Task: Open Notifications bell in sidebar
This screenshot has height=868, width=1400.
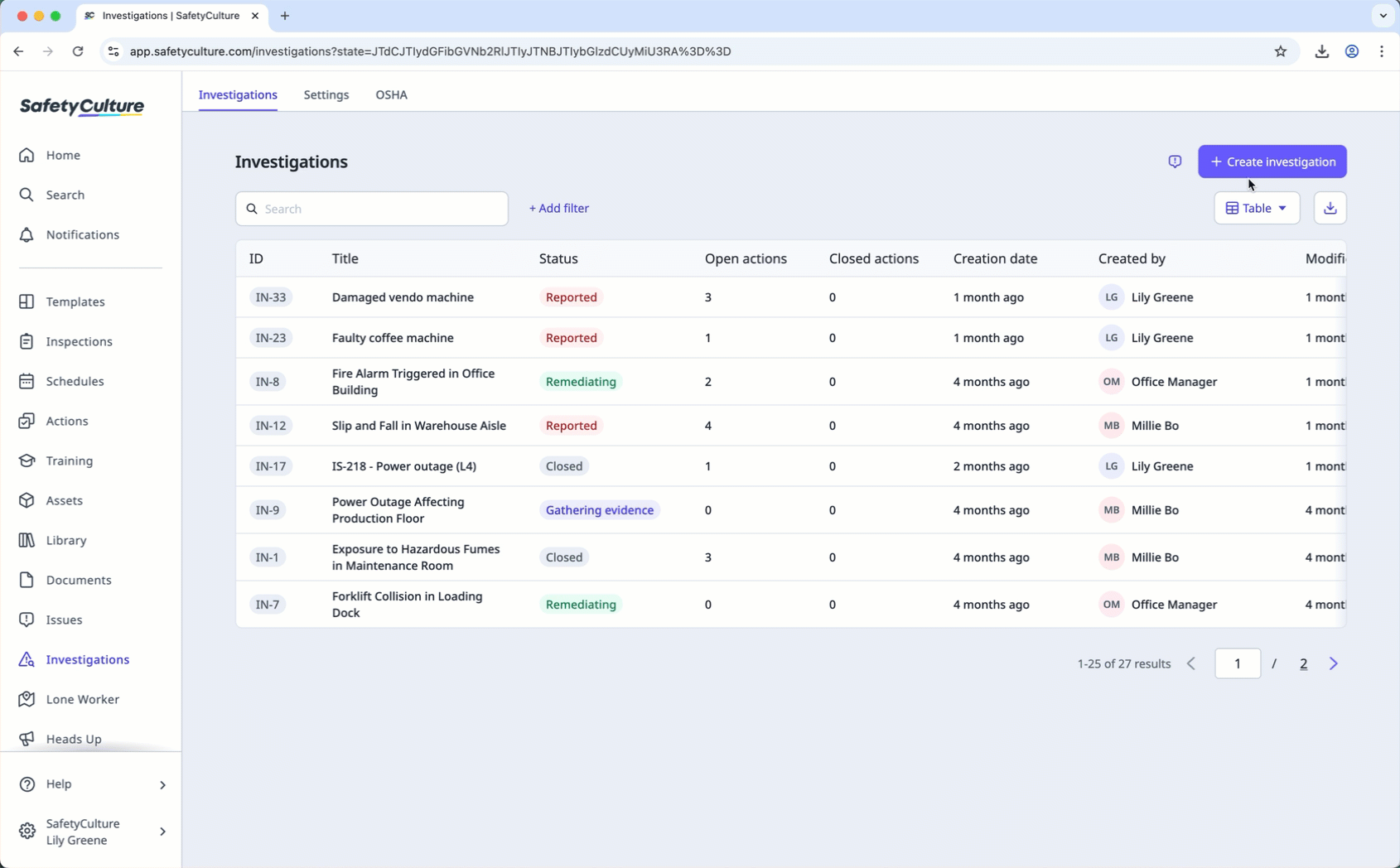Action: 82,234
